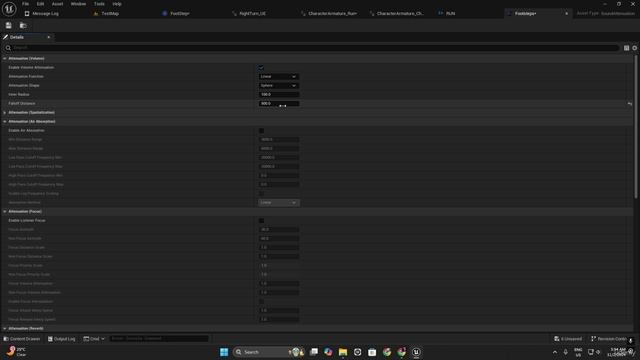640x360 pixels.
Task: Open the taskbar clock and date
Action: (x=617, y=352)
